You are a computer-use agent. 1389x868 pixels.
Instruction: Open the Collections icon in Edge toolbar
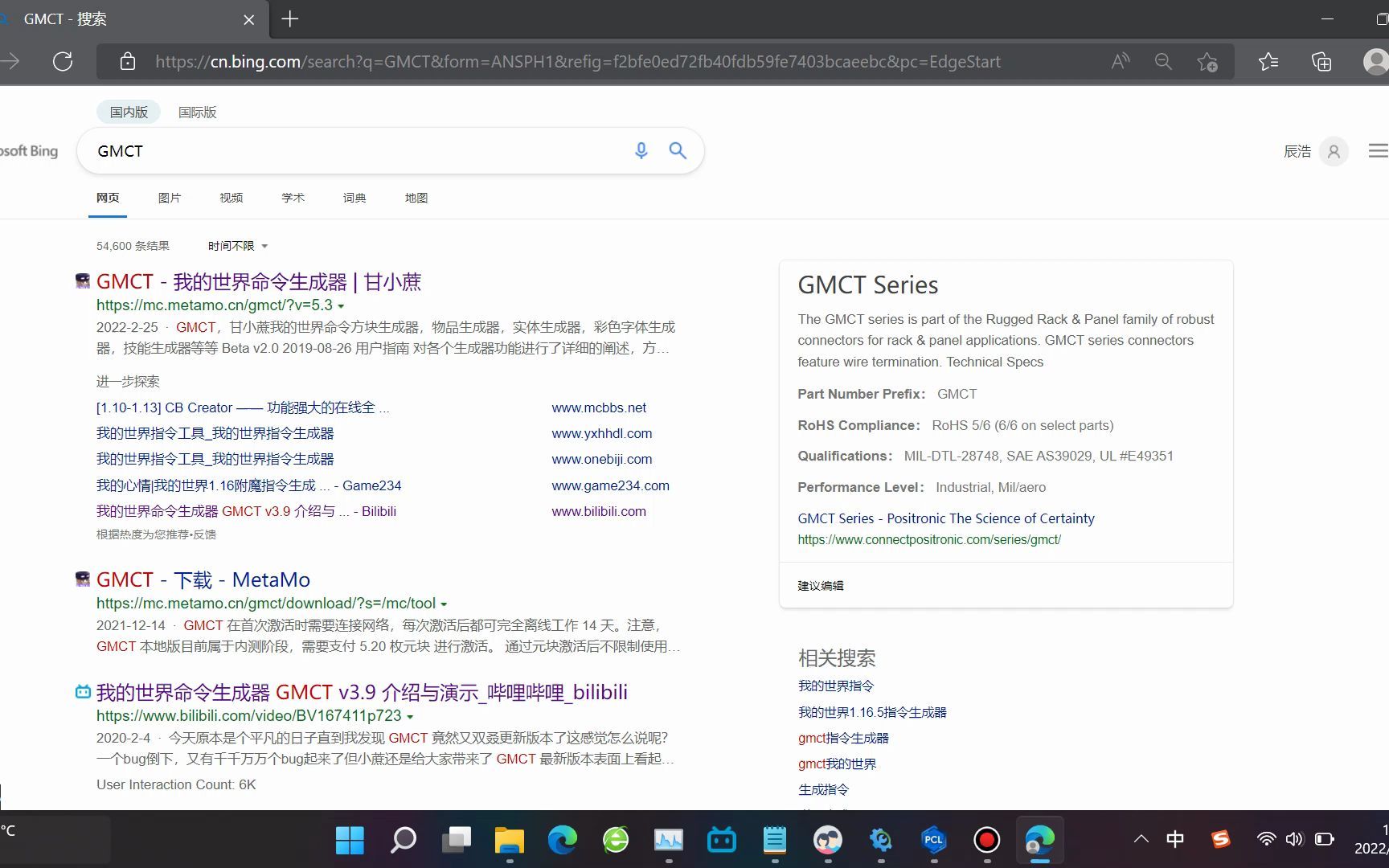tap(1321, 61)
